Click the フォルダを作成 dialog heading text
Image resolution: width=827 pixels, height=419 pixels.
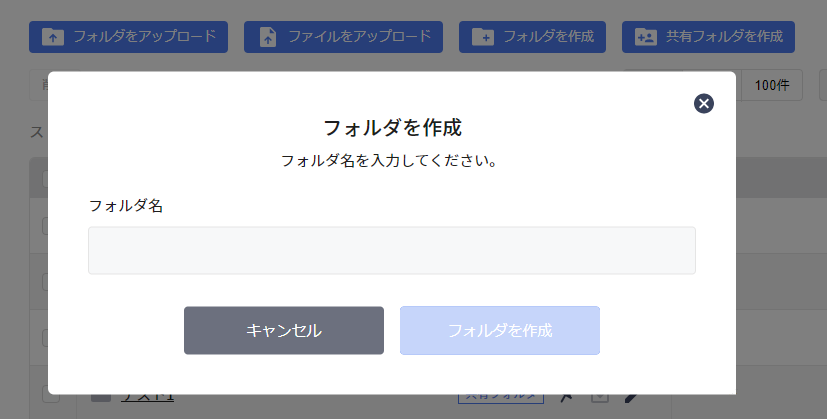pos(392,128)
